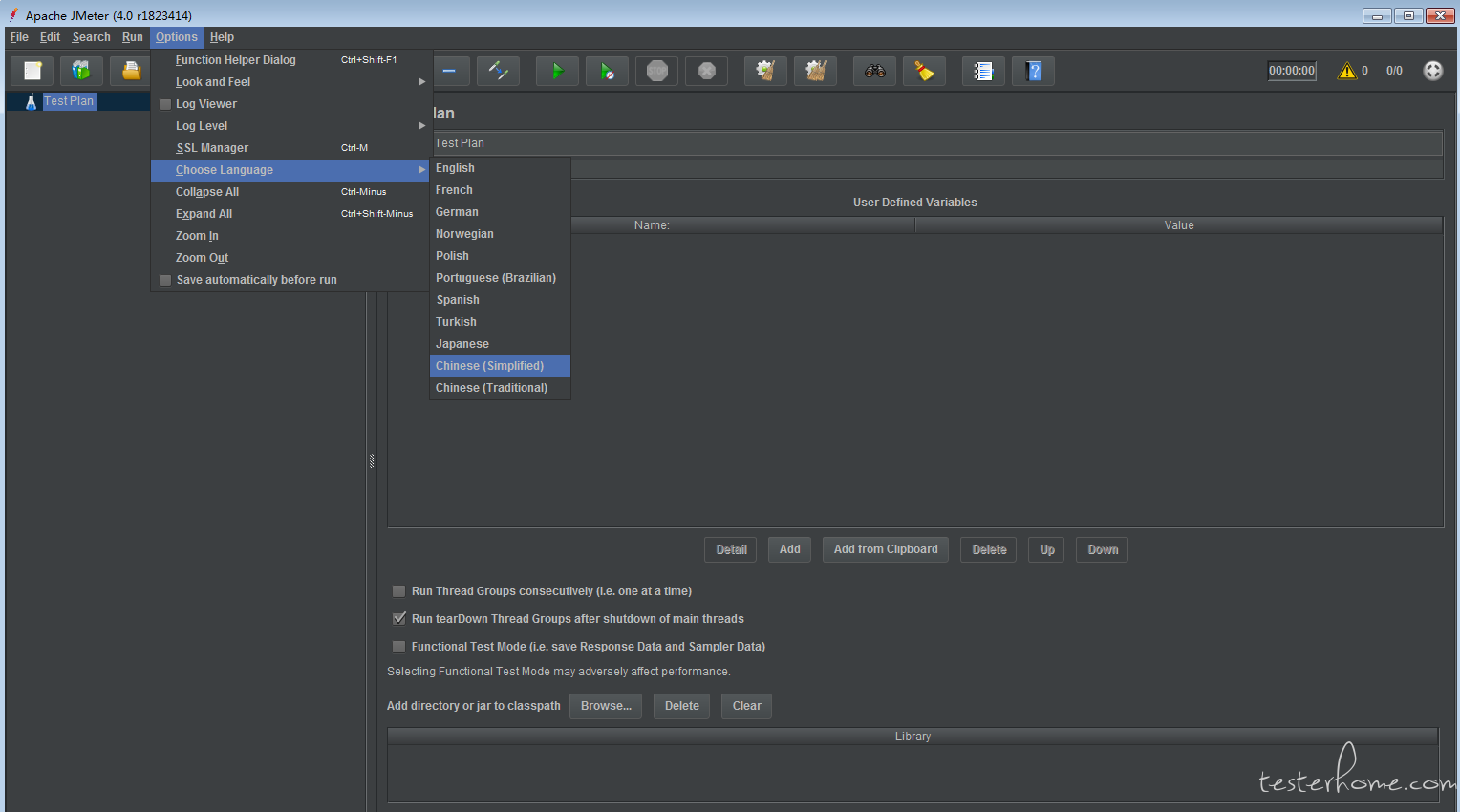Click the warning triangle log indicator
This screenshot has width=1460, height=812.
tap(1346, 71)
